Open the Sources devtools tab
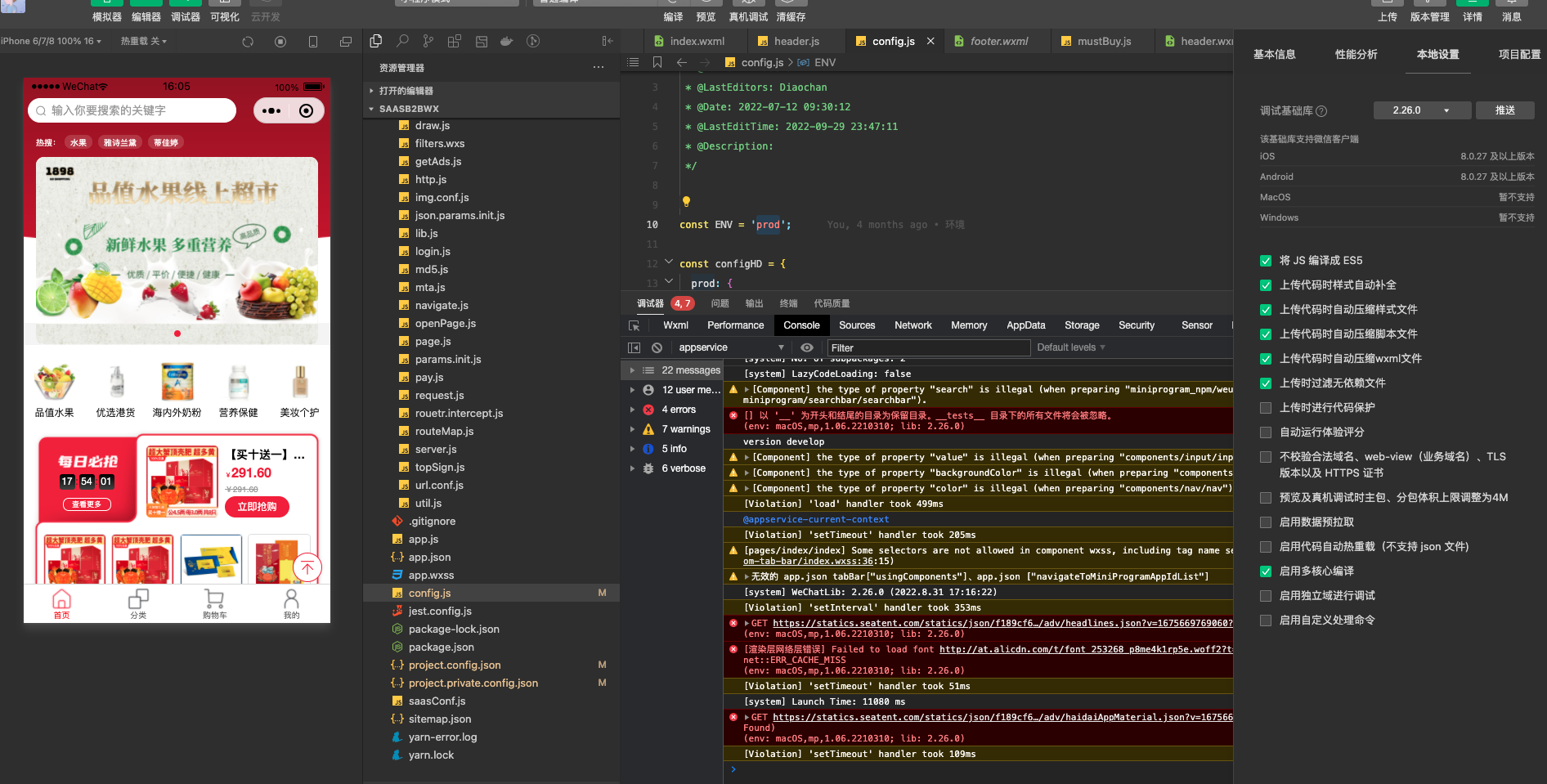The image size is (1547, 784). (857, 325)
